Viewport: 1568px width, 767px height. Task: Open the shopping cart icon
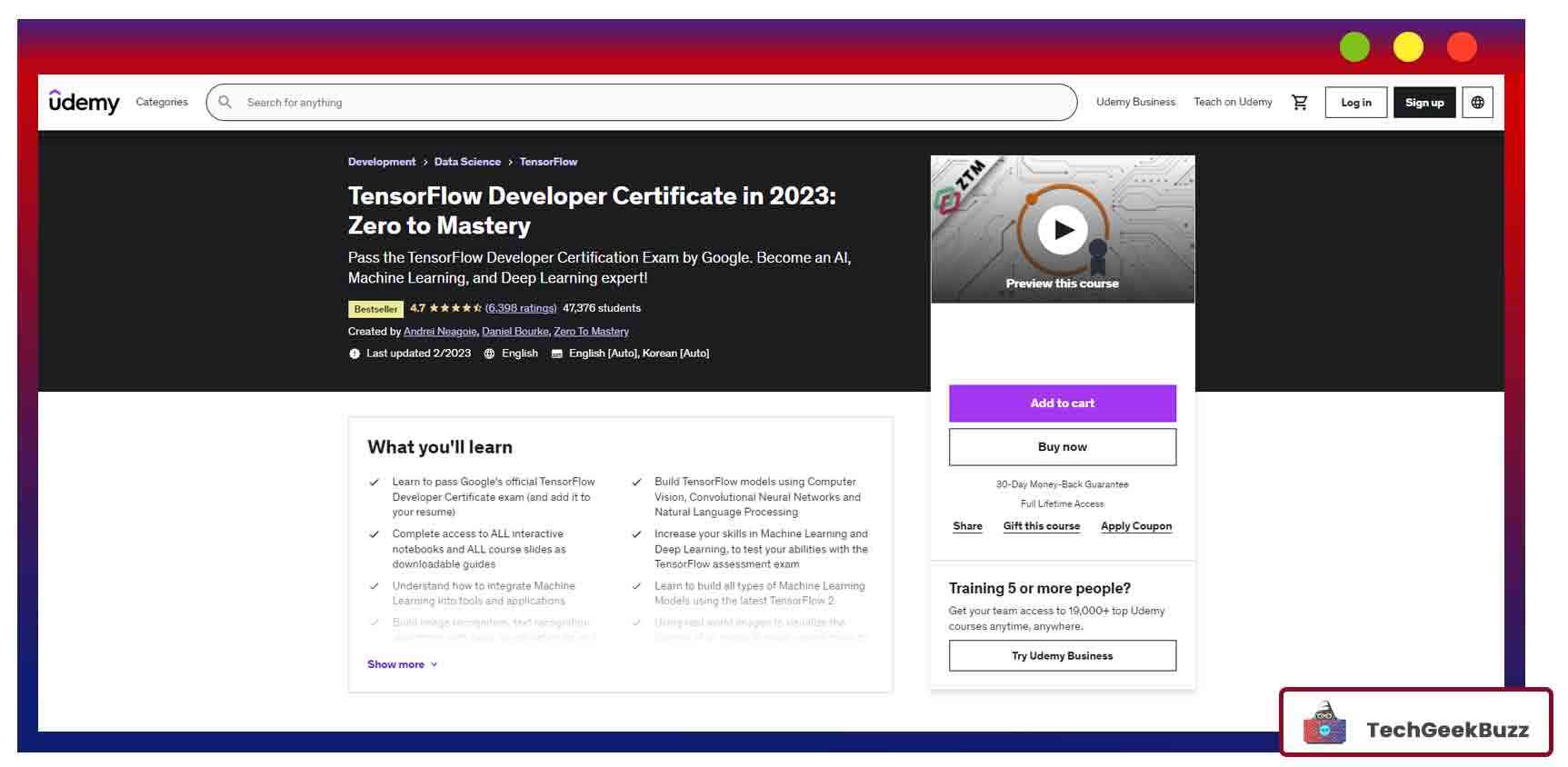coord(1300,103)
